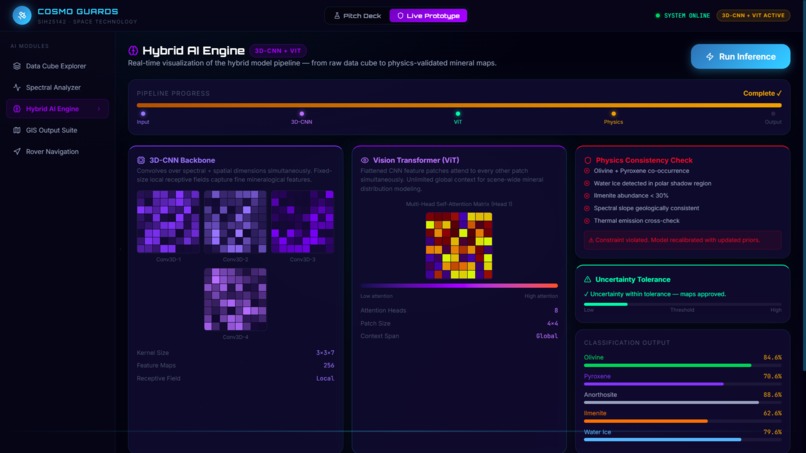Click the status icon beside Ilmenite abundance < 30%
806x453 pixels.
tap(587, 196)
